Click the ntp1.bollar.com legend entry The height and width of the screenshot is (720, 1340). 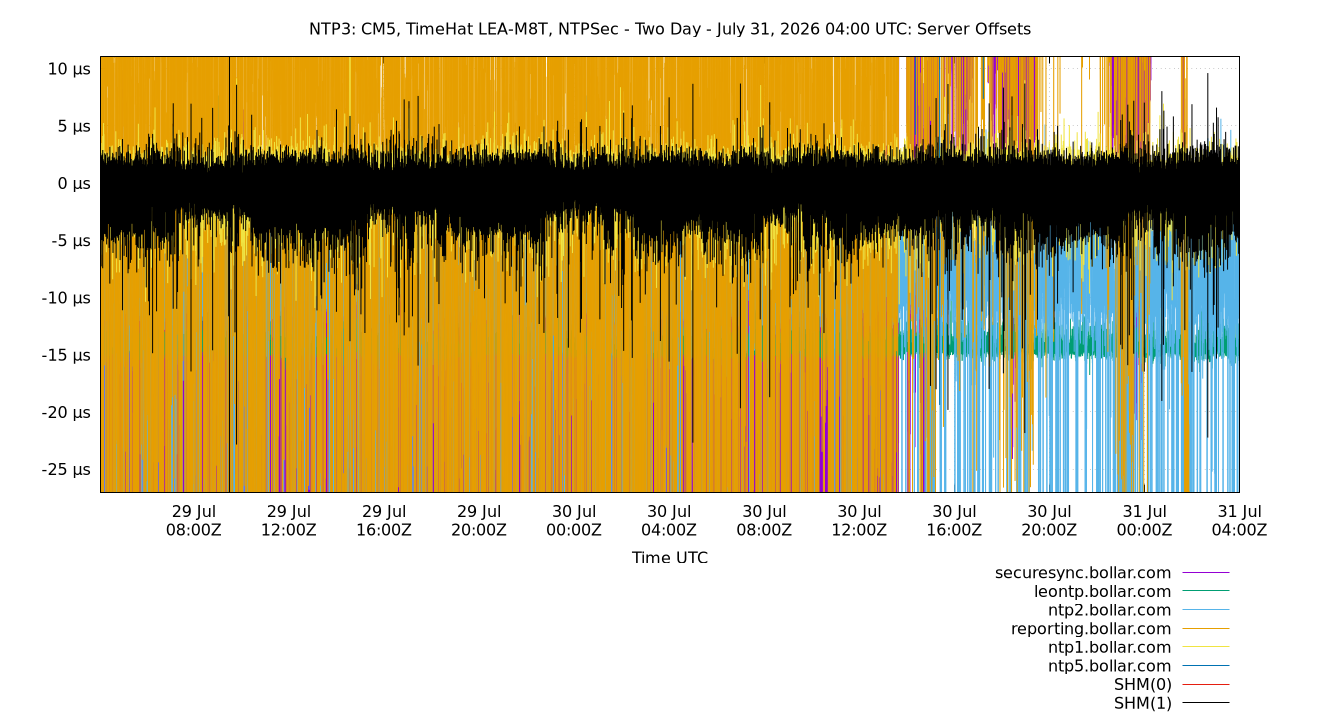1109,647
